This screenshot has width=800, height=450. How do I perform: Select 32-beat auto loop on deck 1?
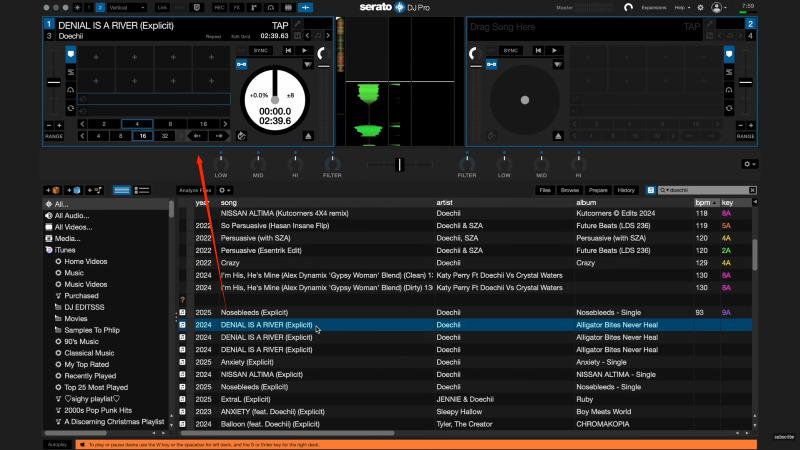[165, 136]
